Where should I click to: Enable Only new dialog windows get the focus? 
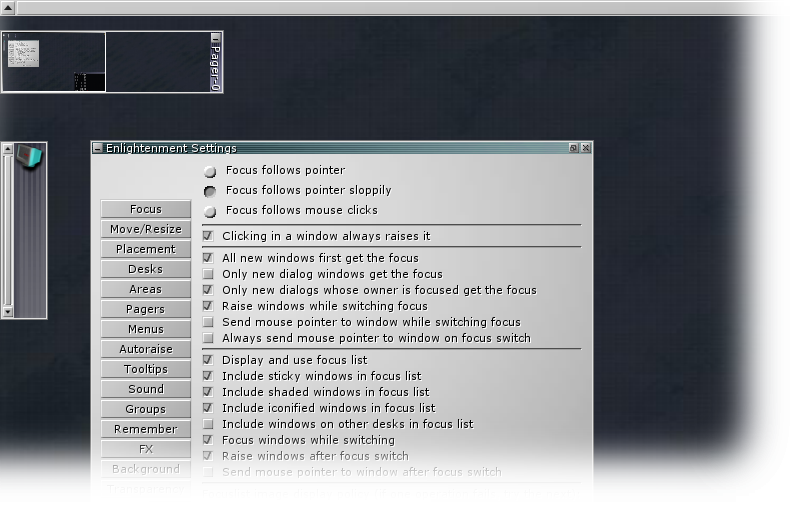[x=208, y=274]
